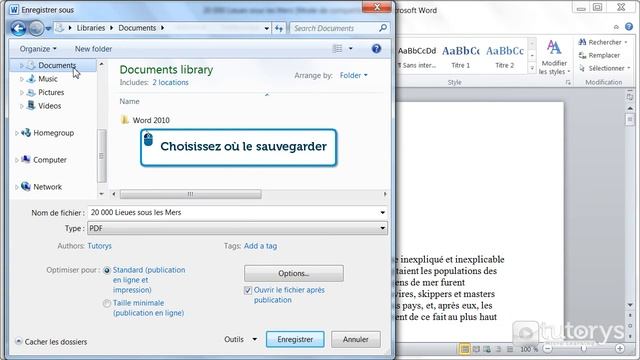Open the view options dropdown arrow
Screen dimensions: 640x360
click(x=351, y=49)
